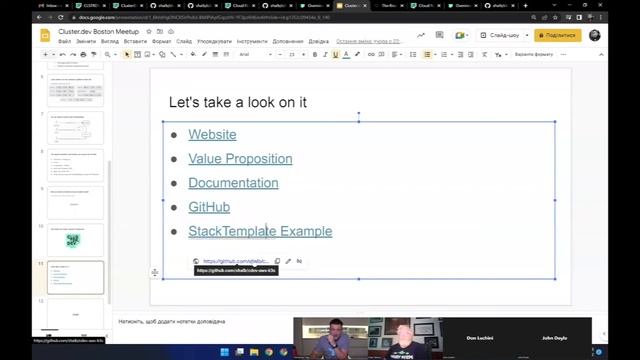
Task: Click the insert image icon
Action: 147,54
